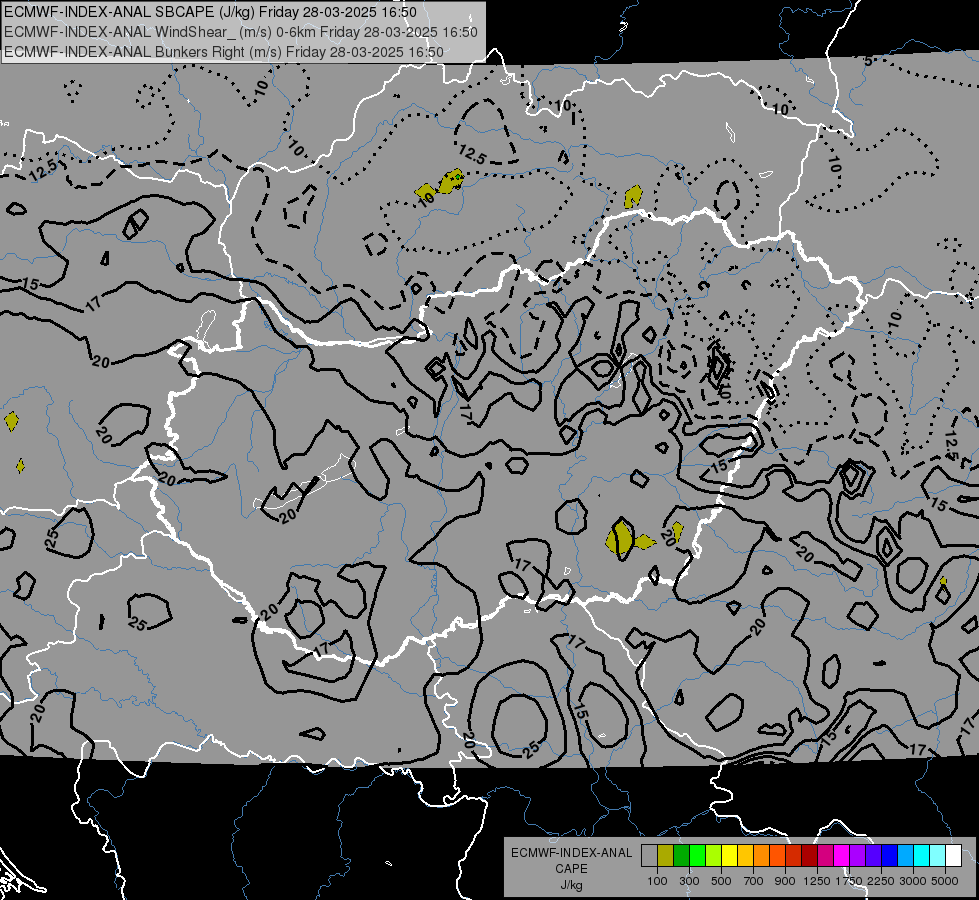Screen dimensions: 979x900
Task: Select the olive swatch in the CAPE legend
Action: [x=665, y=855]
